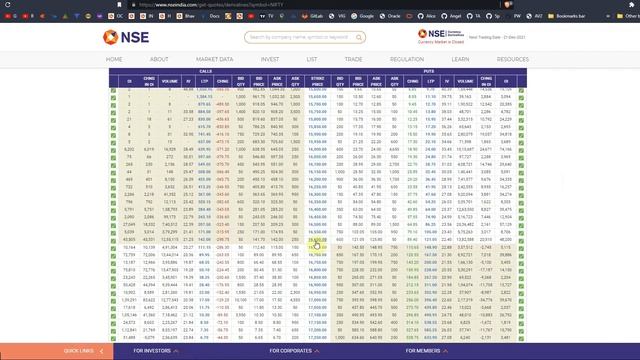Click the calls-side OI column header
Viewport: 640px width, 360px height.
coord(129,81)
